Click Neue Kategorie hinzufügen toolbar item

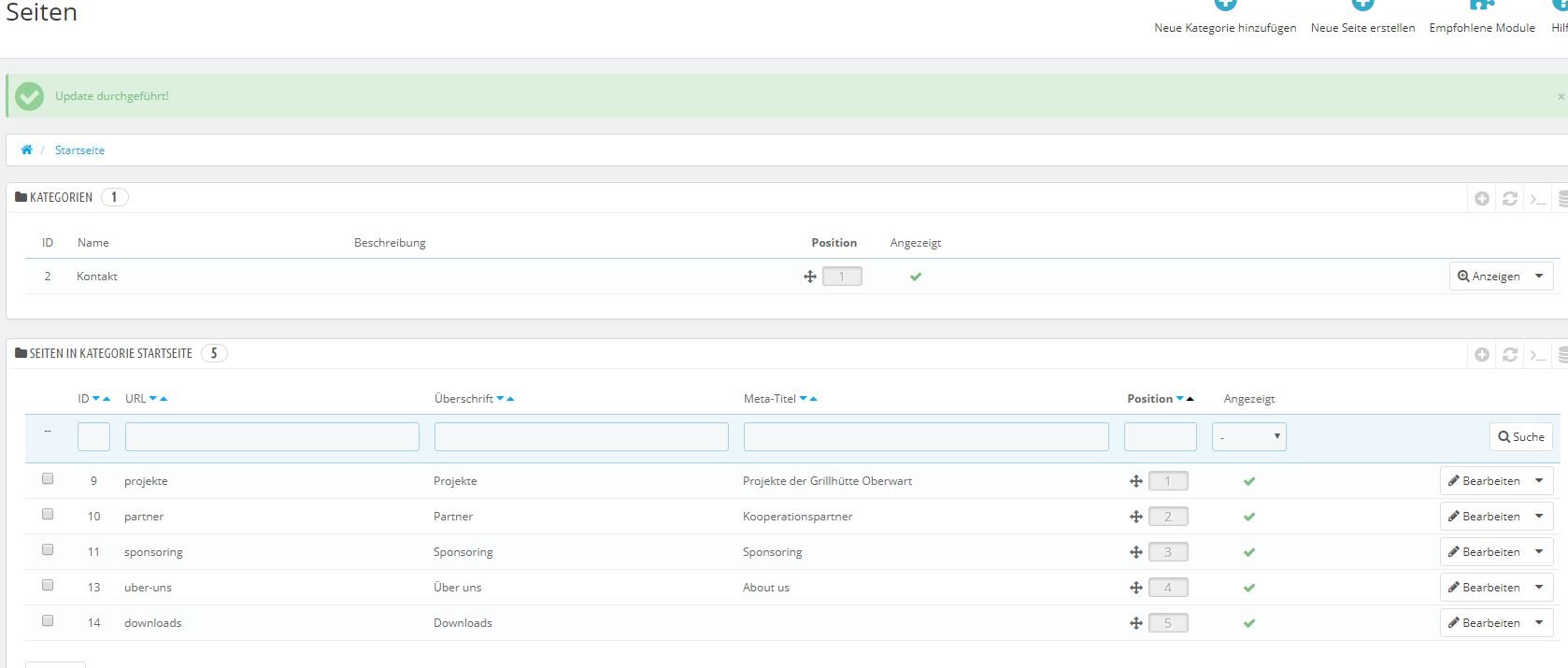coord(1225,19)
